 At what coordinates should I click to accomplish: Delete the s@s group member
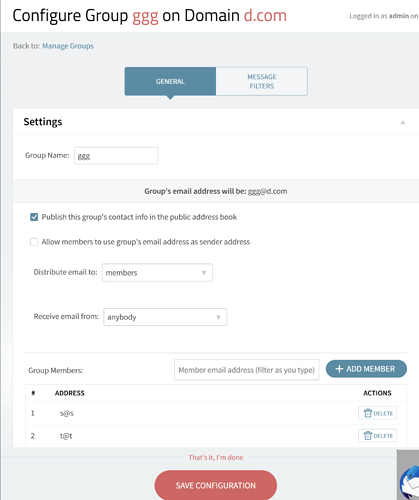coord(378,413)
